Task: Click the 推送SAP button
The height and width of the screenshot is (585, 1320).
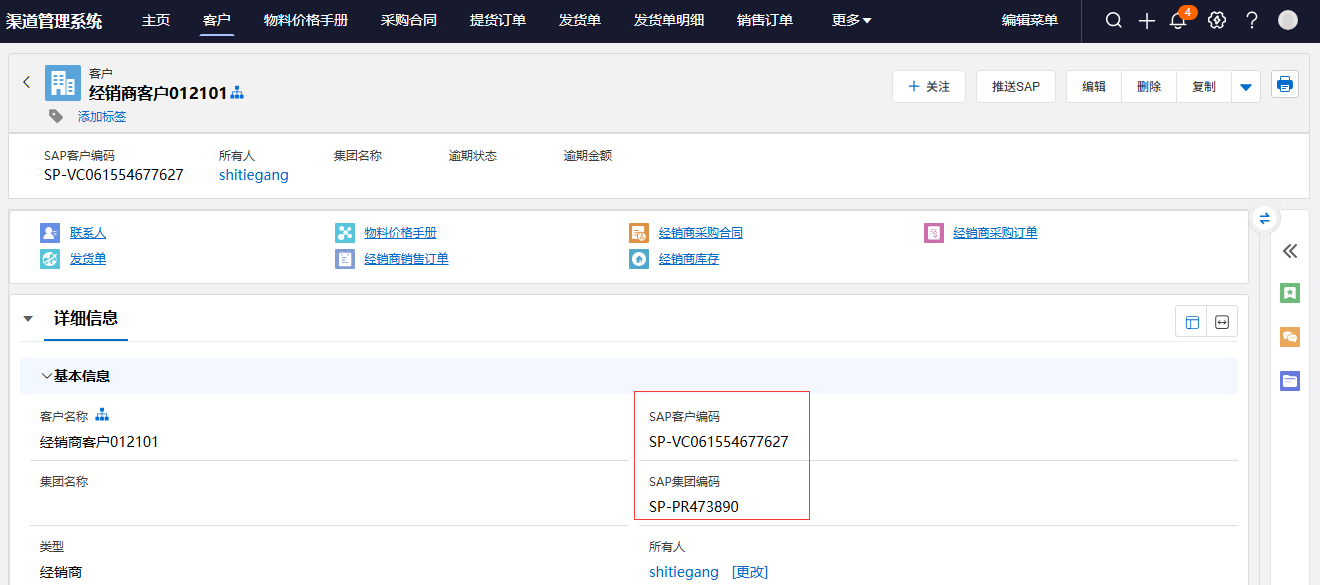Action: click(x=1015, y=87)
